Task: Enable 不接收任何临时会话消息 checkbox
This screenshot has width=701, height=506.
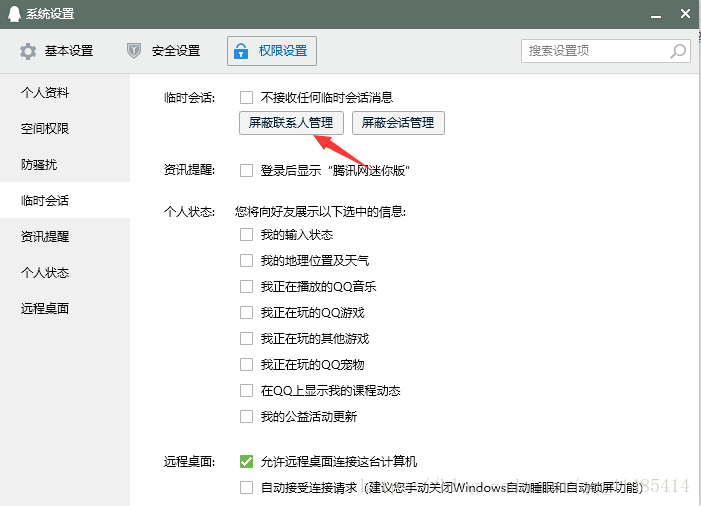Action: pyautogui.click(x=246, y=97)
